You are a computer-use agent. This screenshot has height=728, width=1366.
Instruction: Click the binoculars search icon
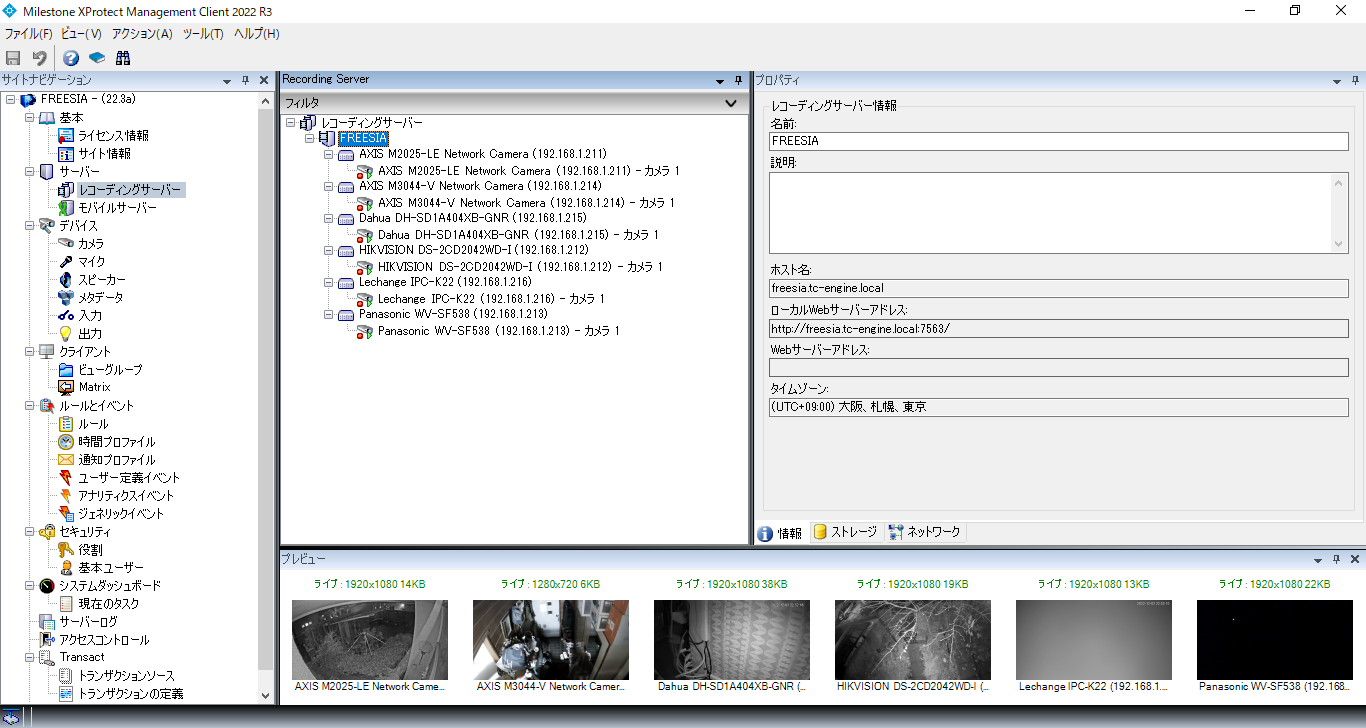pos(123,58)
